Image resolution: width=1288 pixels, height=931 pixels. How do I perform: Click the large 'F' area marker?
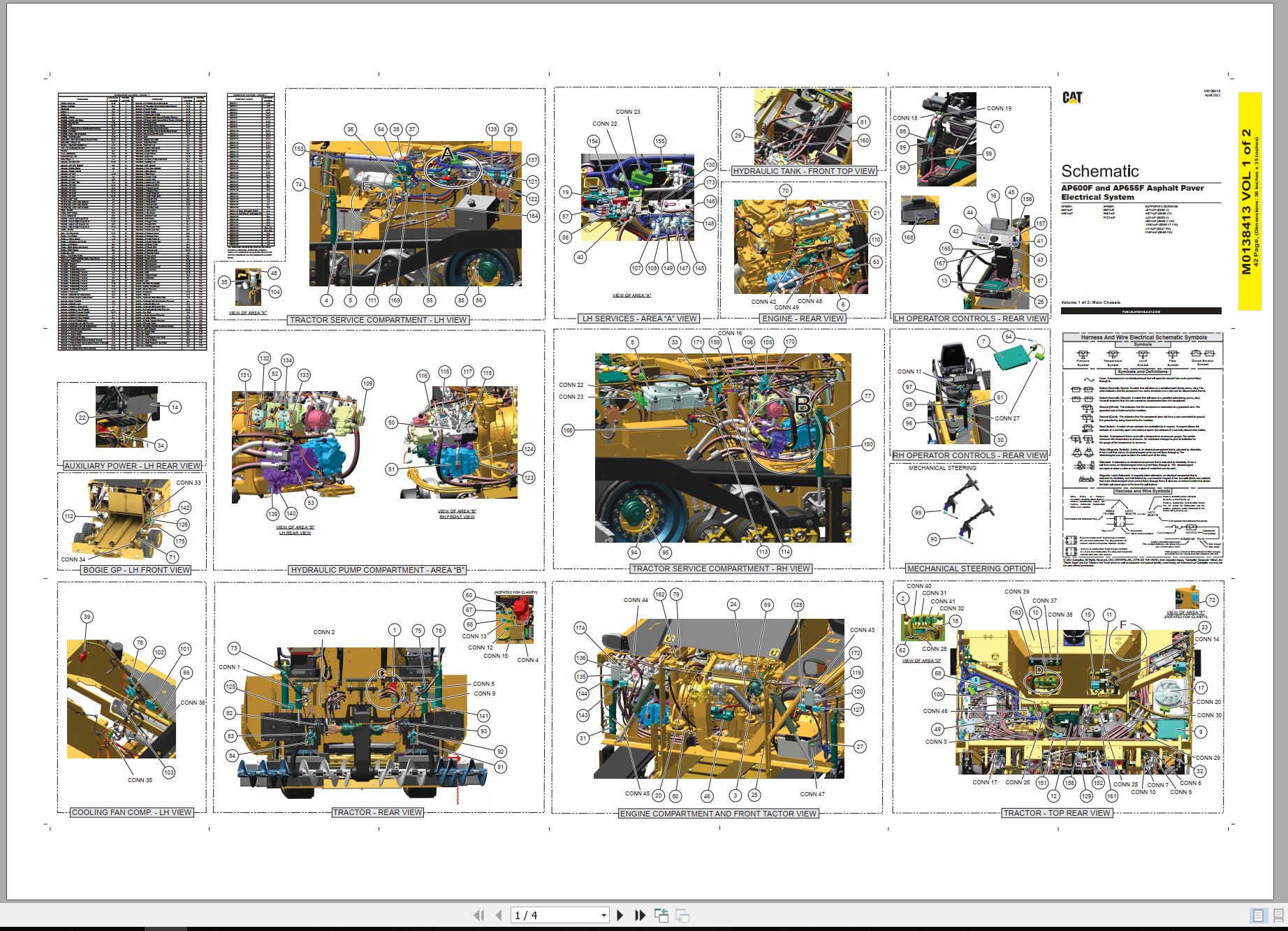(x=1123, y=624)
